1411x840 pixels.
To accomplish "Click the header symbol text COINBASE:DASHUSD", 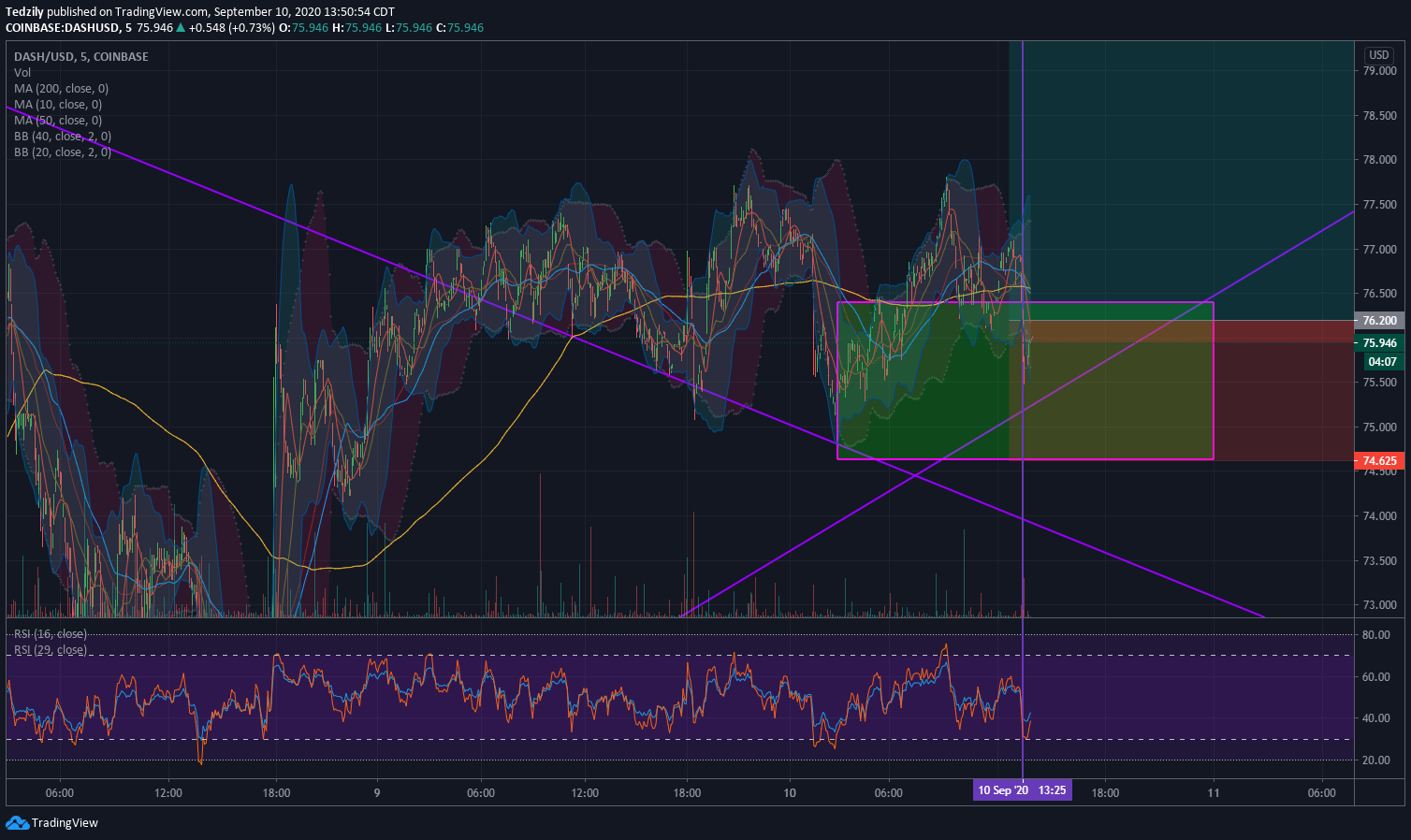I will (62, 28).
